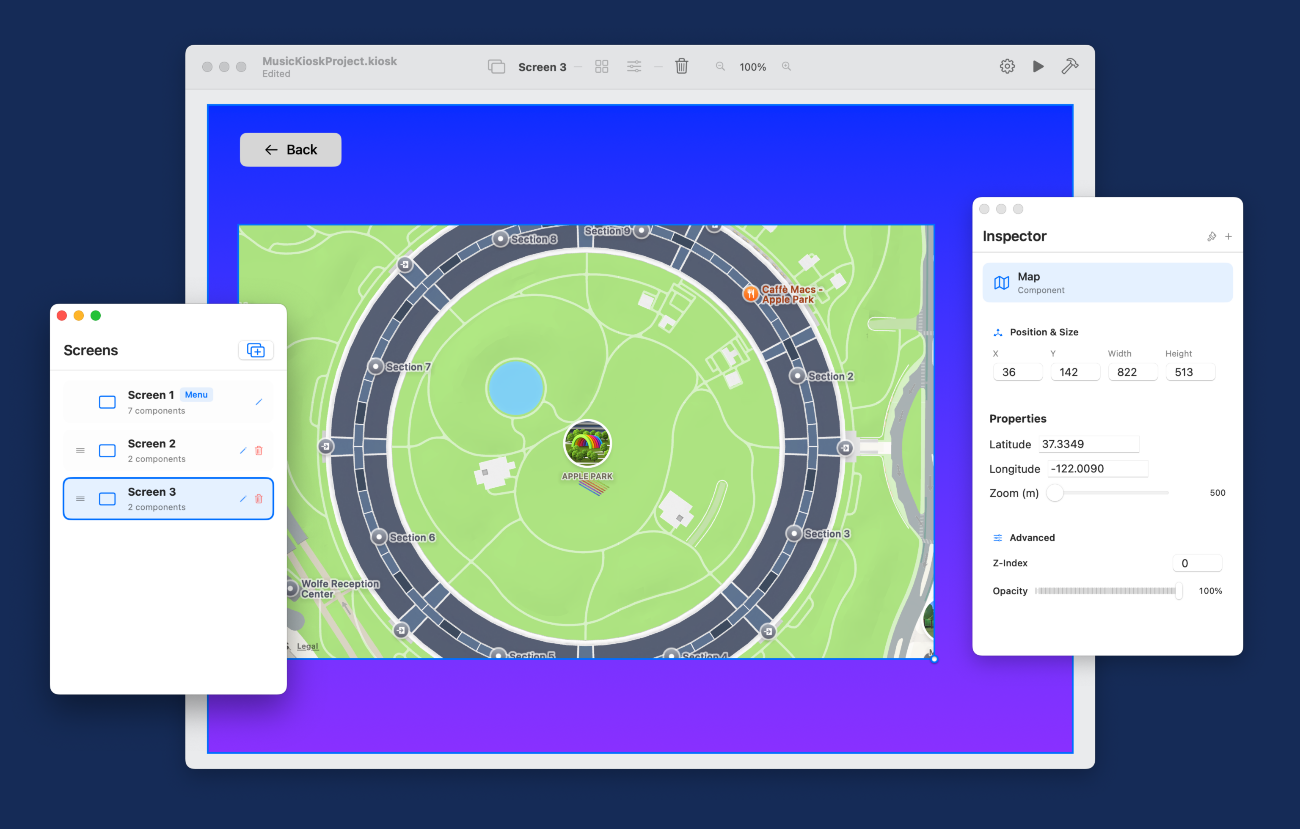Open the screens list toolbar icon

point(496,67)
